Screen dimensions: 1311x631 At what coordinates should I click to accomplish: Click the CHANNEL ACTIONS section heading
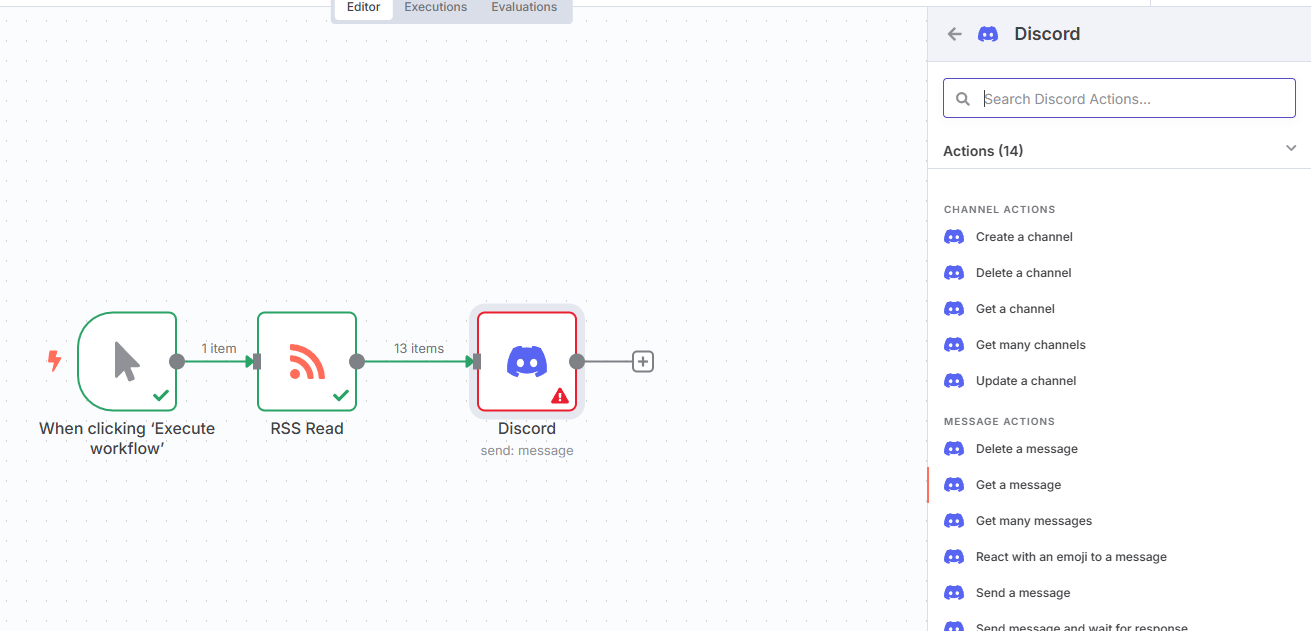1000,210
